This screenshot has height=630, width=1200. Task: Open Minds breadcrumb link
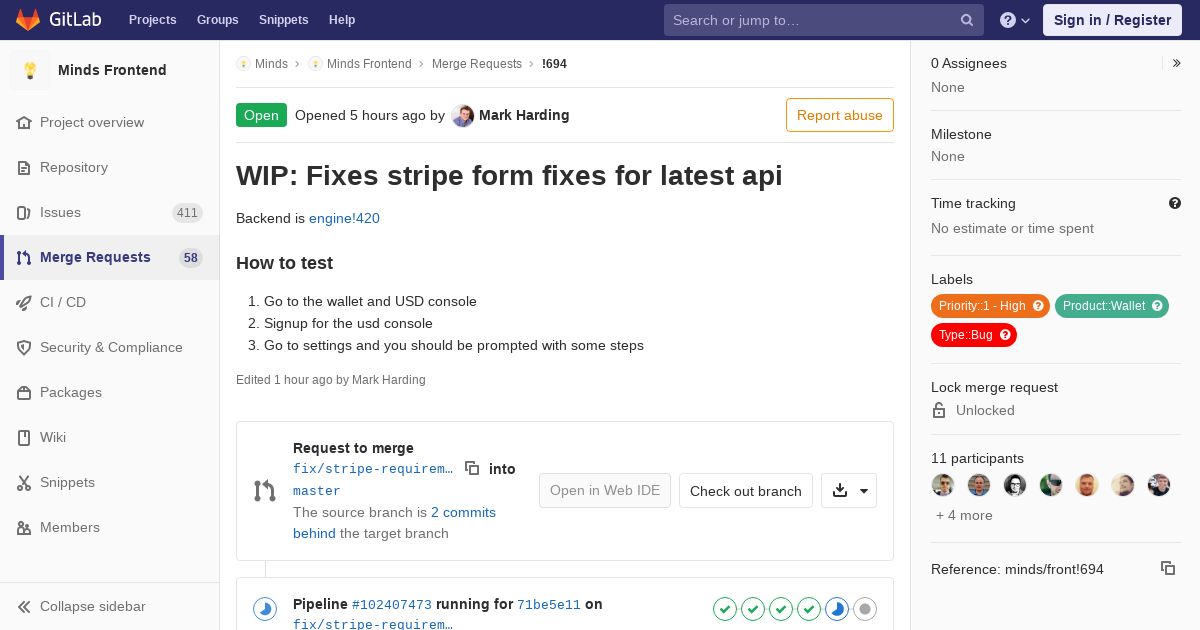(271, 64)
